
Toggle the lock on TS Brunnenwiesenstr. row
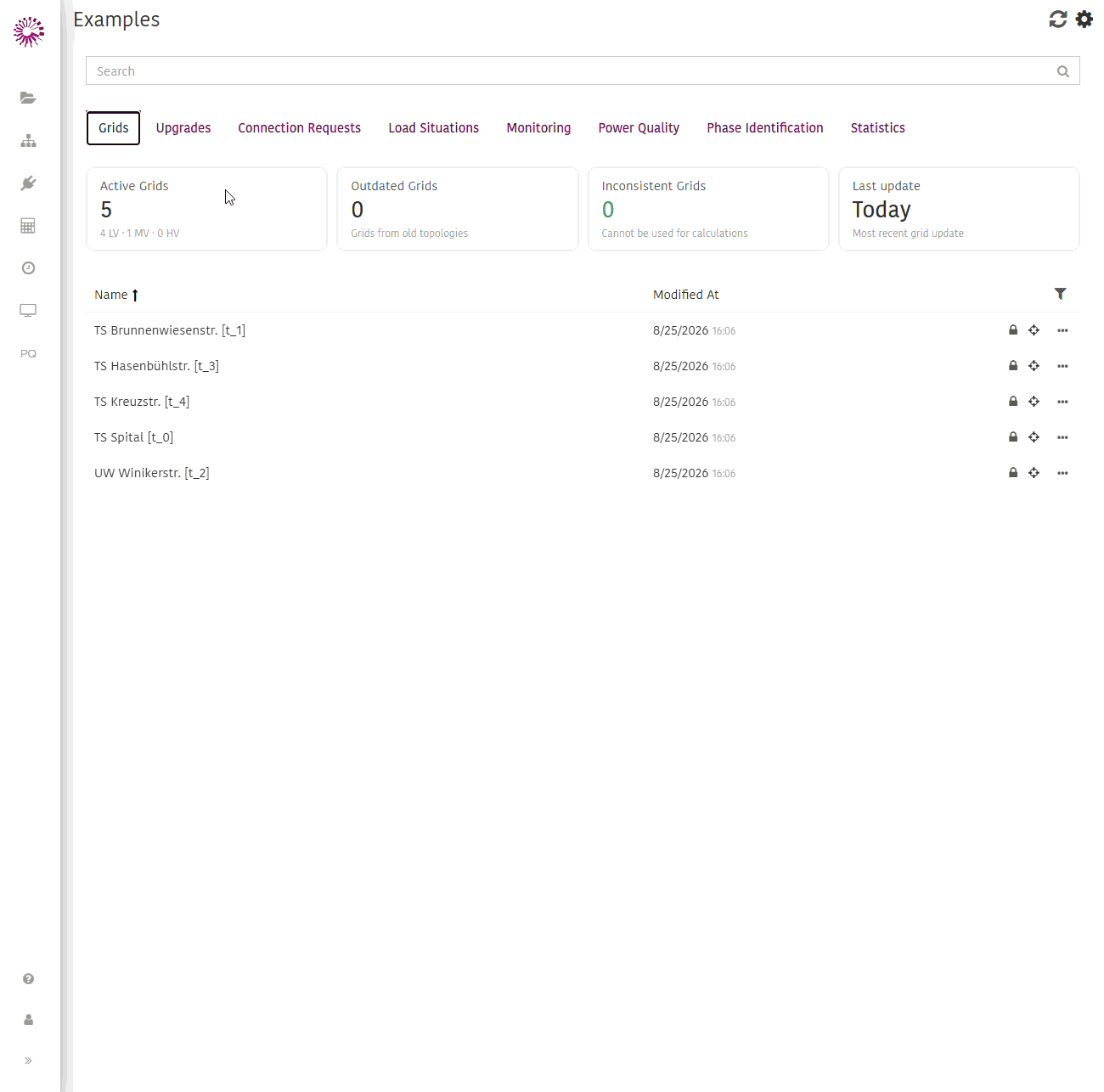1013,330
